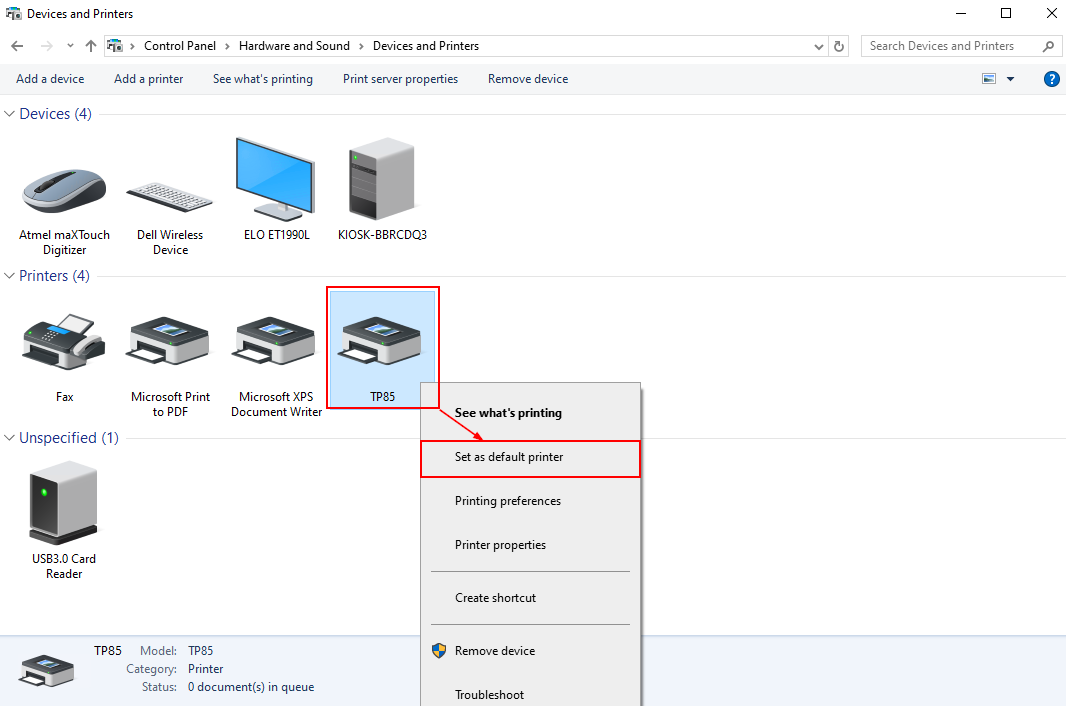This screenshot has height=706, width=1066.
Task: Open Printing preferences from context menu
Action: point(508,501)
